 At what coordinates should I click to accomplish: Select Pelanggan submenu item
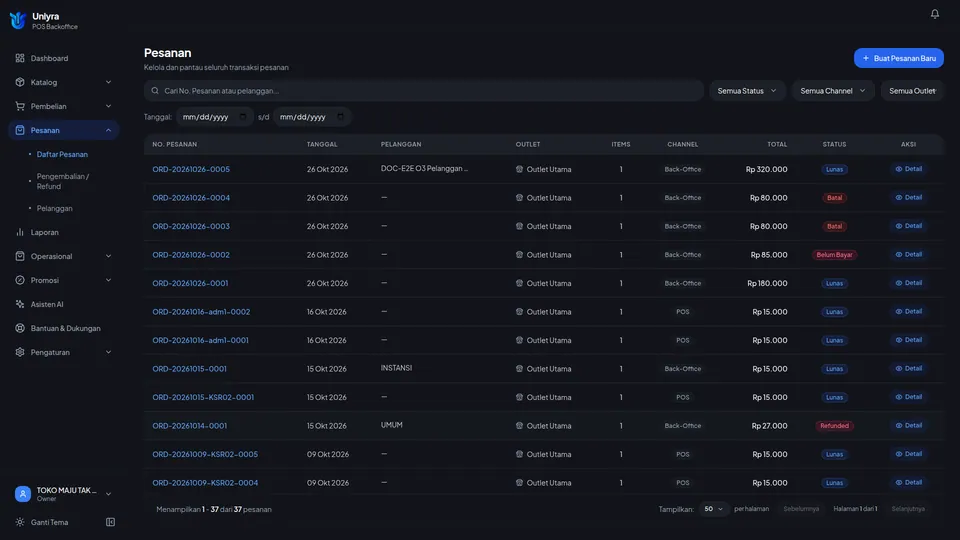(x=54, y=208)
